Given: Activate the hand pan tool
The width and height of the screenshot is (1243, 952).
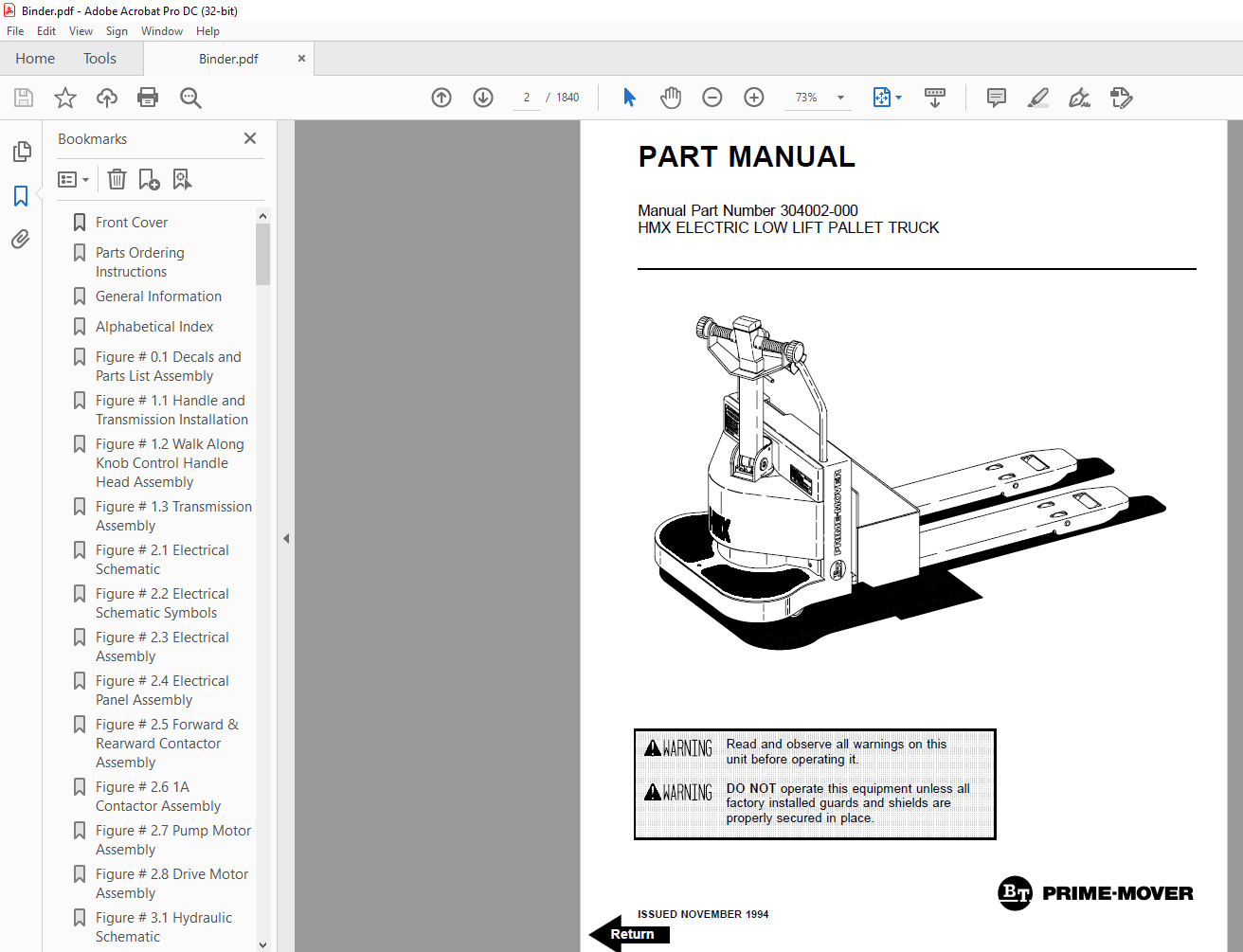Looking at the screenshot, I should coord(671,98).
